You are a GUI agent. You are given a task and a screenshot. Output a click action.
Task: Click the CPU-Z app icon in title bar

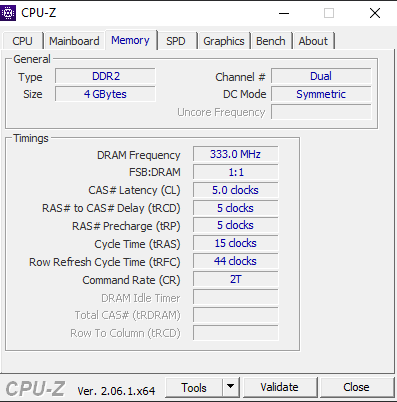8,13
